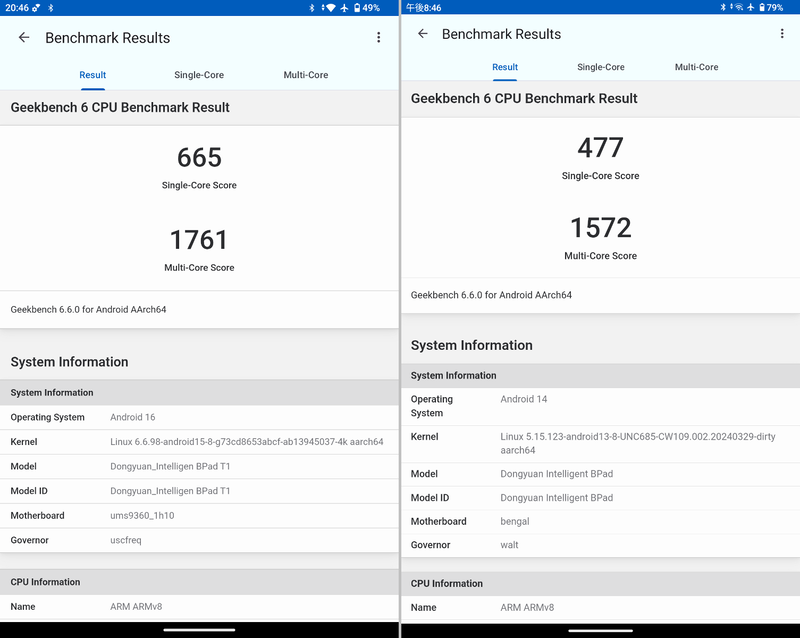This screenshot has width=800, height=638.
Task: Switch to the Multi-Core tab on the right
Action: [696, 67]
